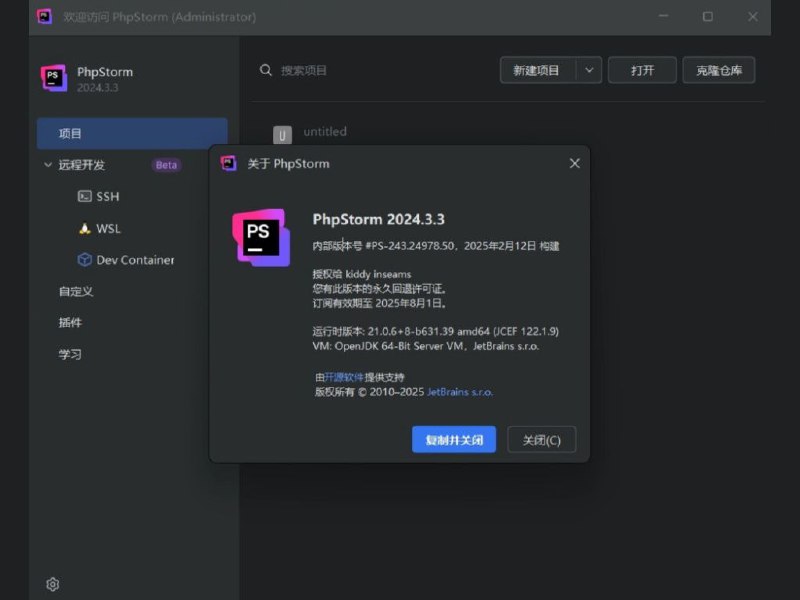Click the search magnifier icon
This screenshot has height=600, width=800.
click(x=265, y=70)
